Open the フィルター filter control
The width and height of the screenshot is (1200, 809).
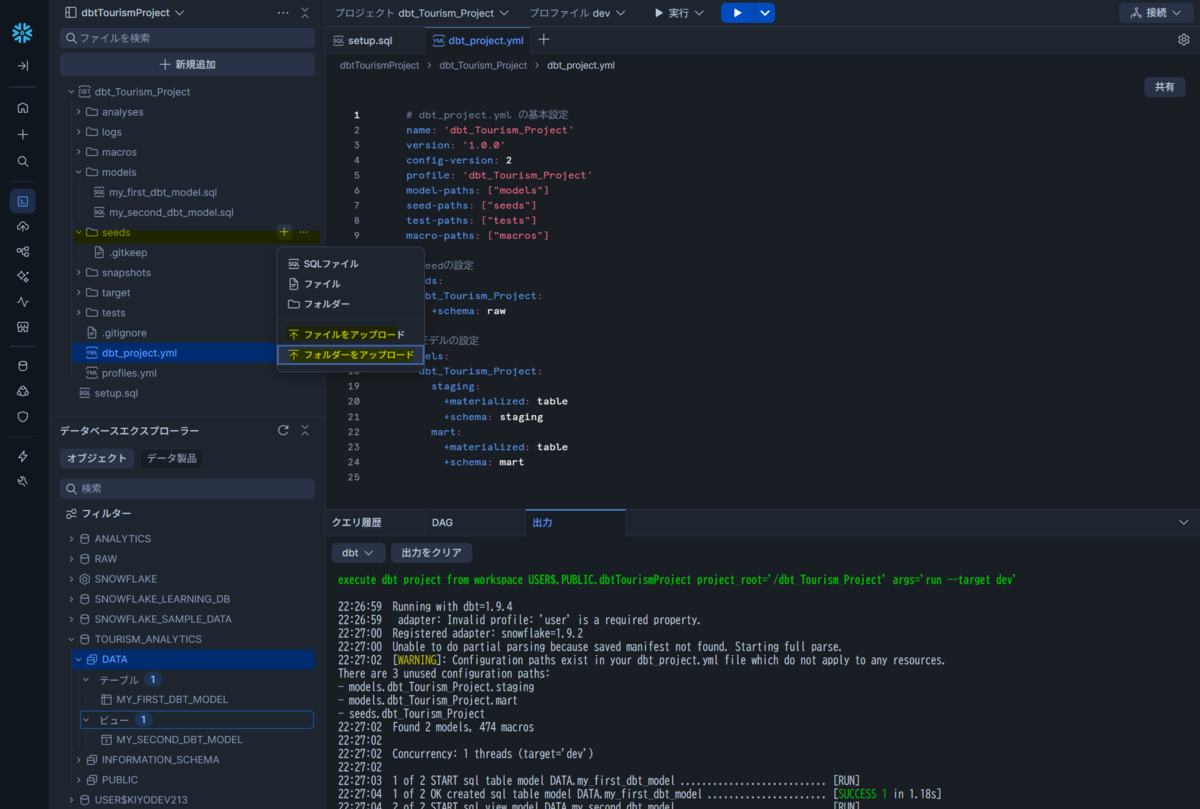98,513
